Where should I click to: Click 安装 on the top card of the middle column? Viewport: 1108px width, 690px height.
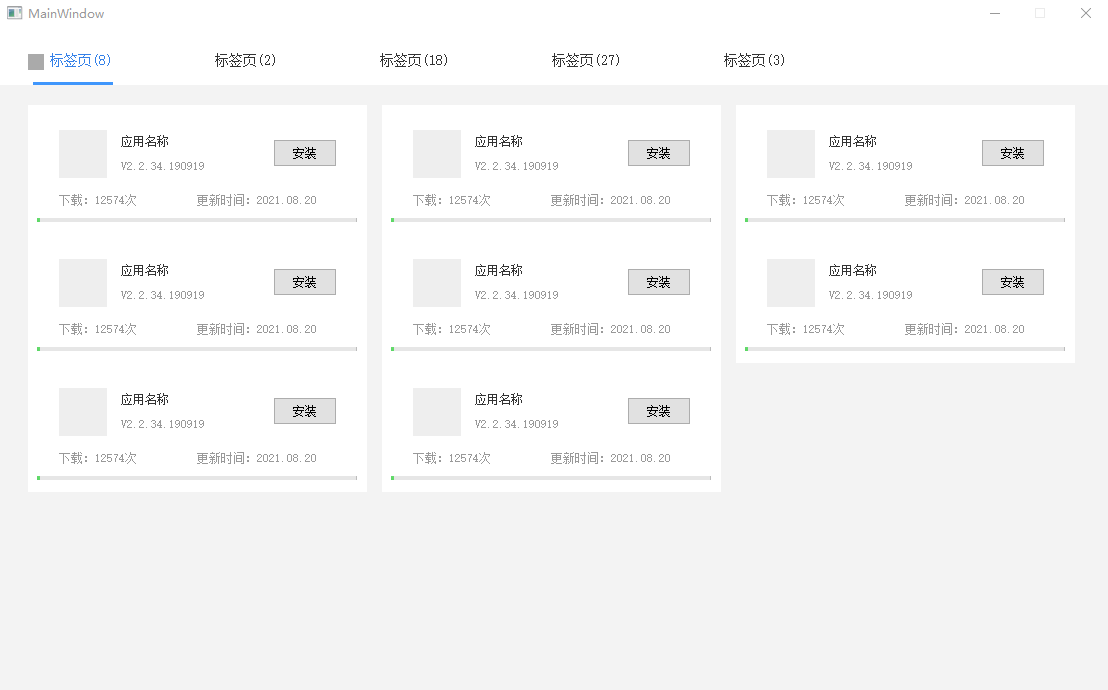[x=658, y=153]
